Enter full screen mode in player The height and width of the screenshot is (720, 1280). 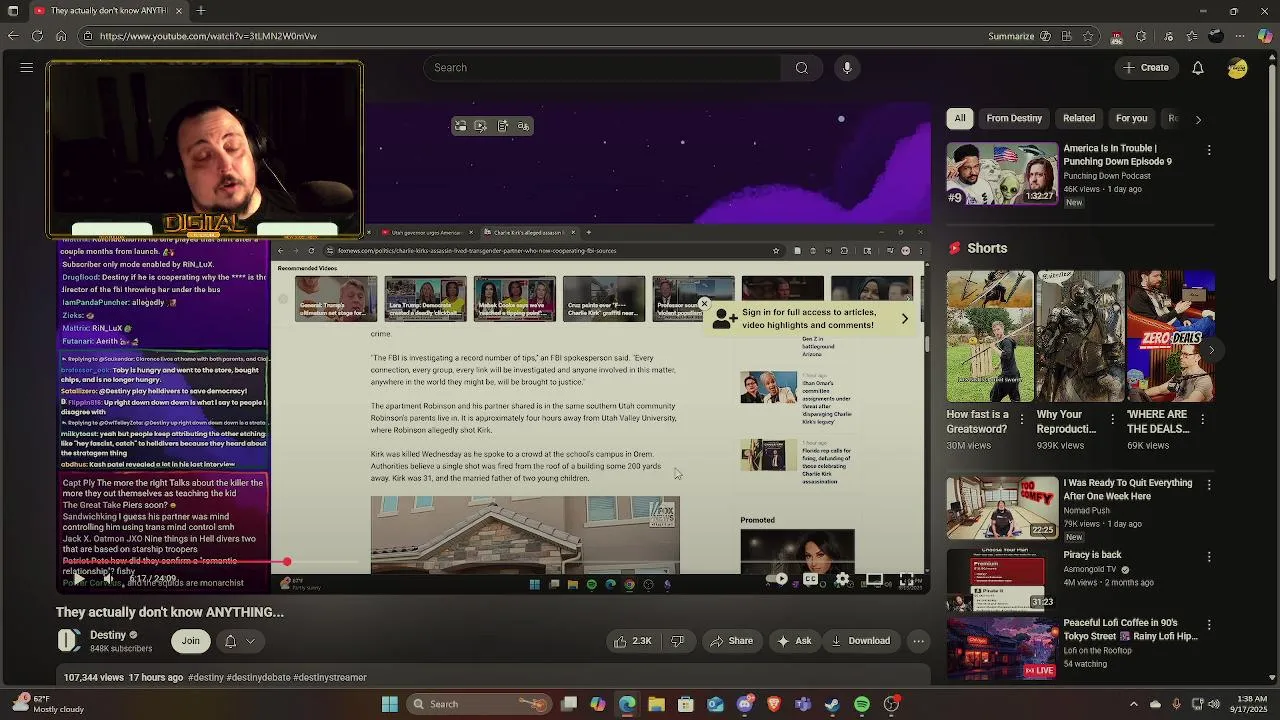[906, 579]
